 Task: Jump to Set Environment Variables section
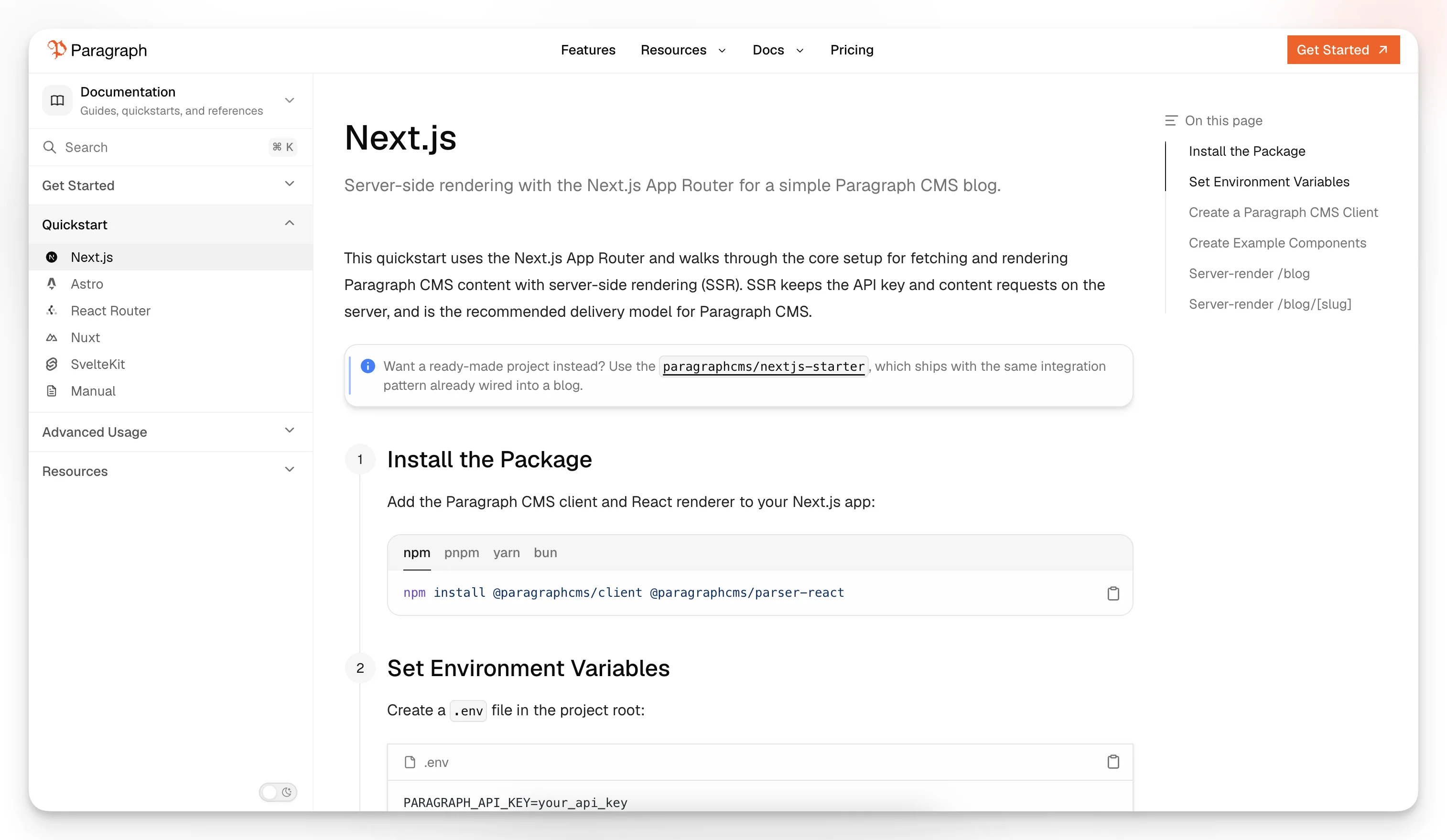(x=1269, y=182)
